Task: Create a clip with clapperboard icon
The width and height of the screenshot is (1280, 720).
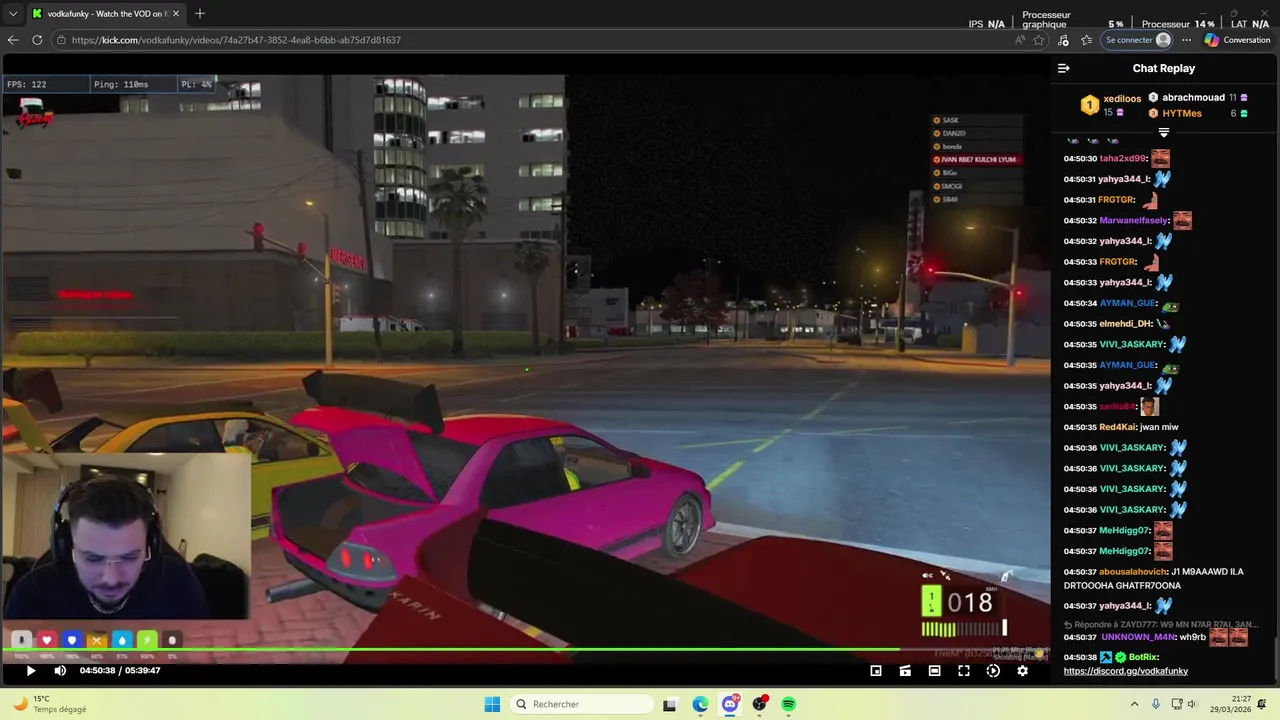Action: (x=905, y=671)
